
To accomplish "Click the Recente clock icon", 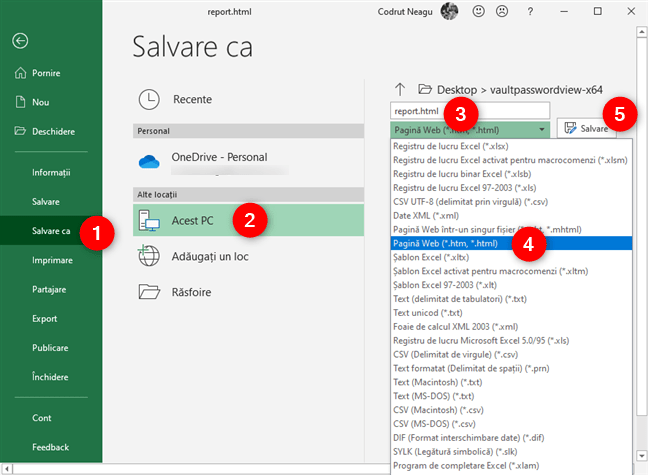I will click(x=149, y=99).
